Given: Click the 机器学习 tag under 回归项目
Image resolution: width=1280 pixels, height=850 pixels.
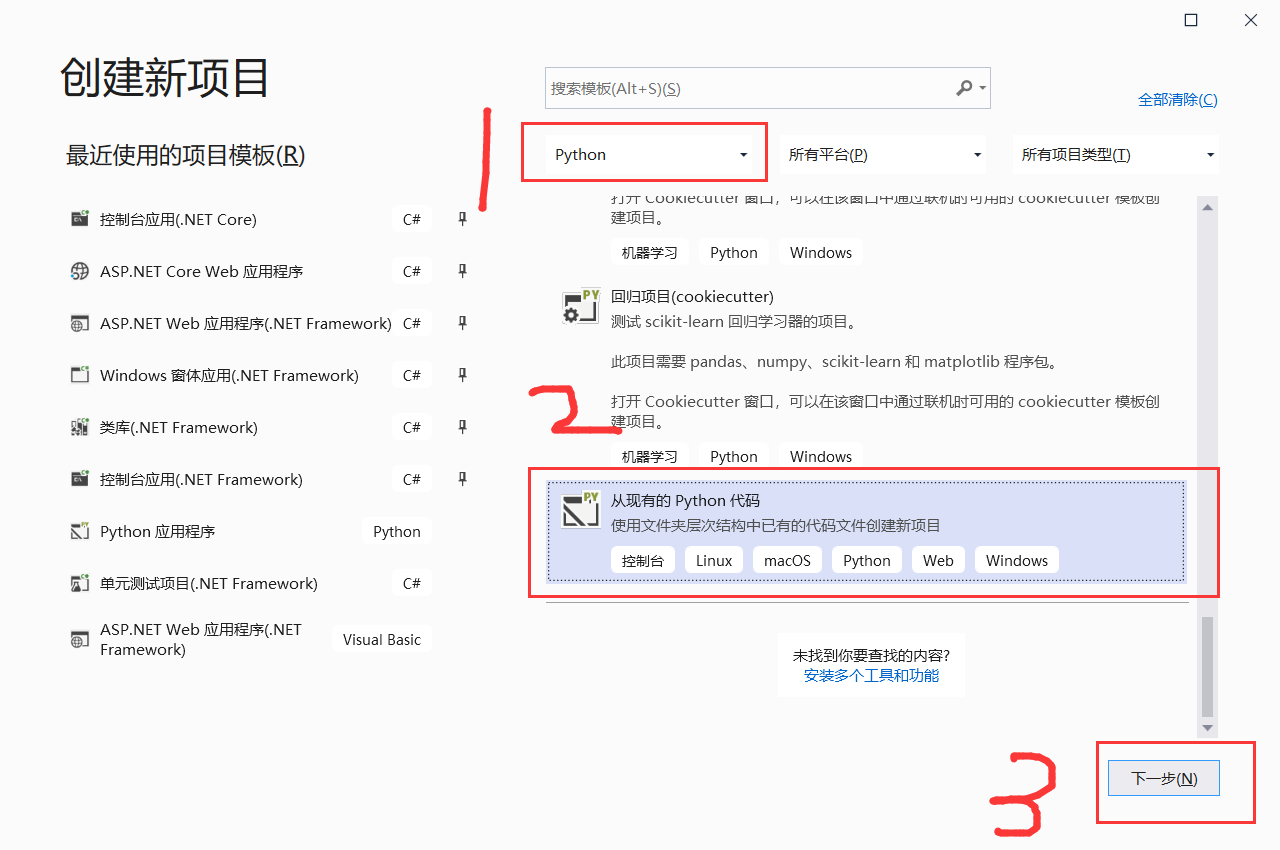Looking at the screenshot, I should point(650,456).
